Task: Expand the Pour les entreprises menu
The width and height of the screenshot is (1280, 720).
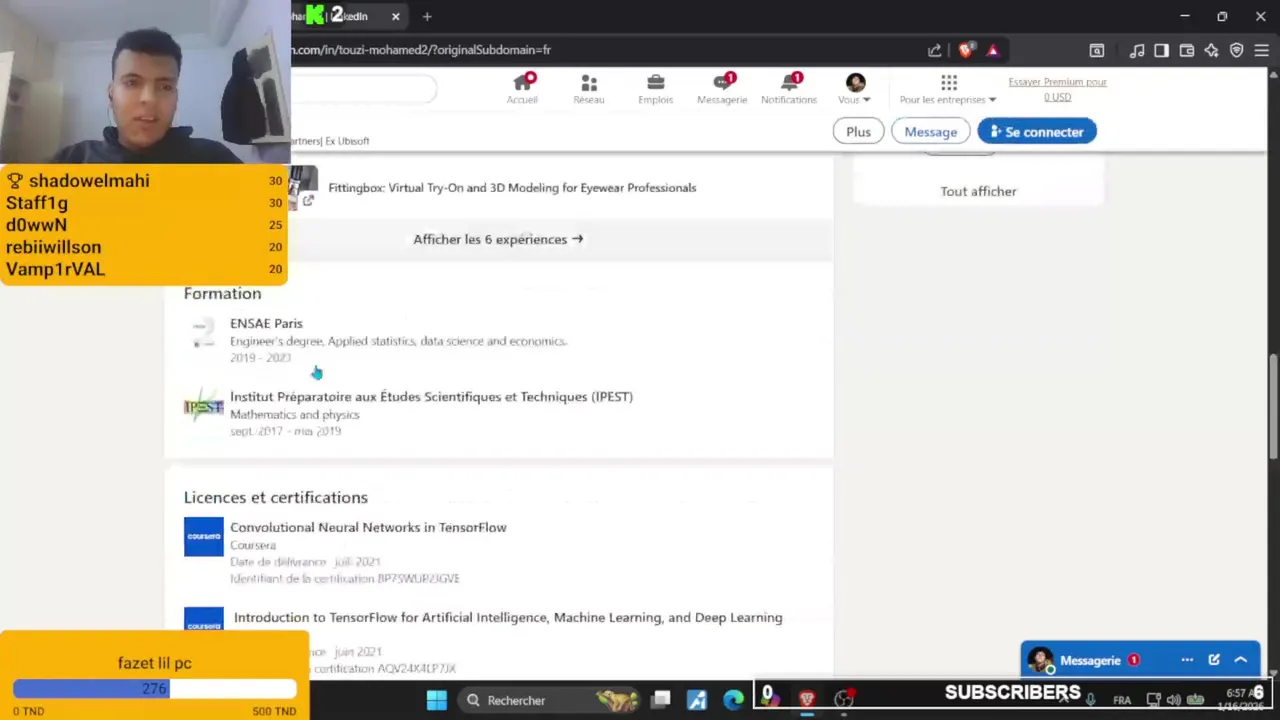Action: pyautogui.click(x=948, y=88)
